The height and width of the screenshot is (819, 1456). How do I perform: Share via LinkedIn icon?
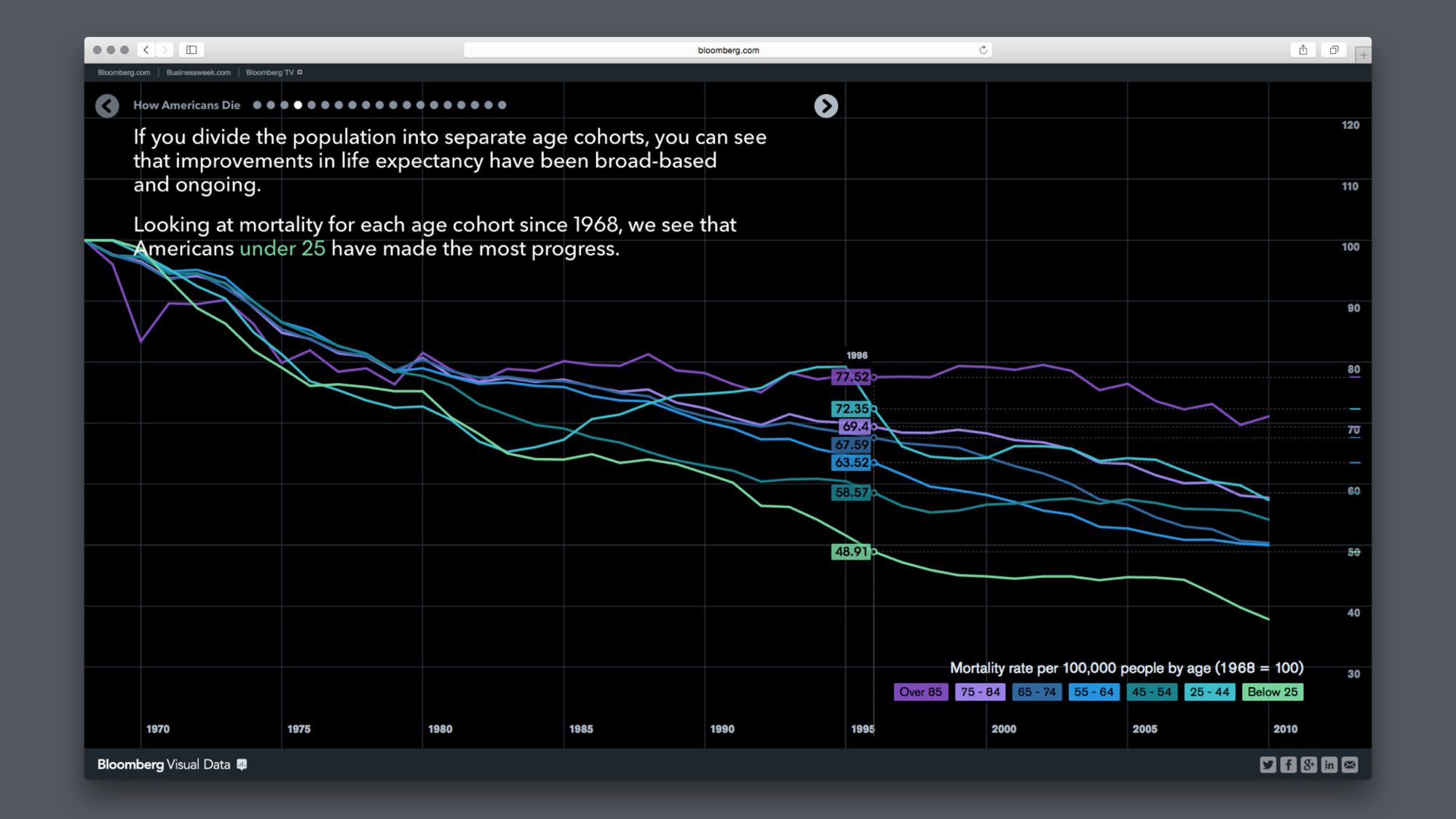tap(1329, 764)
